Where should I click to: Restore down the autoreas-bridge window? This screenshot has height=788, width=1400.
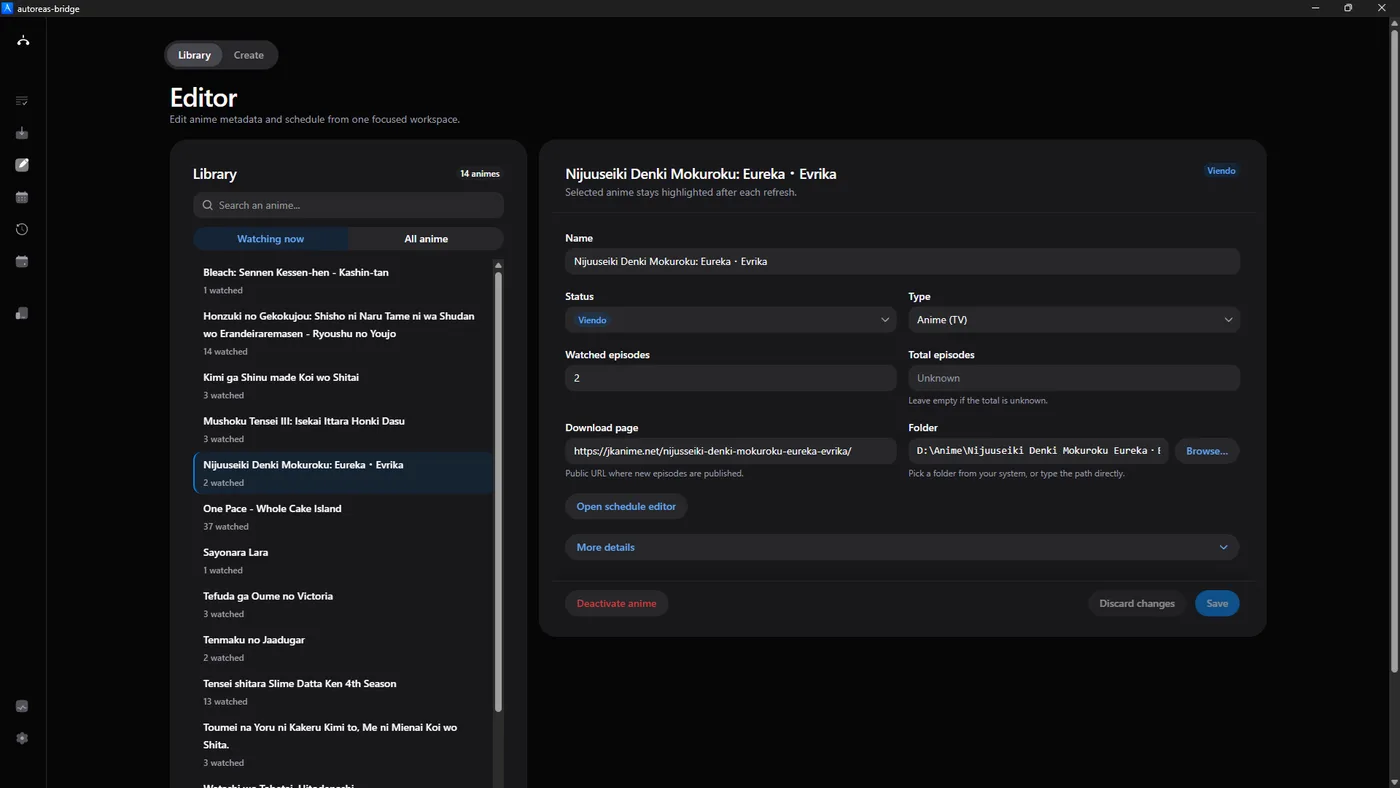pyautogui.click(x=1348, y=8)
